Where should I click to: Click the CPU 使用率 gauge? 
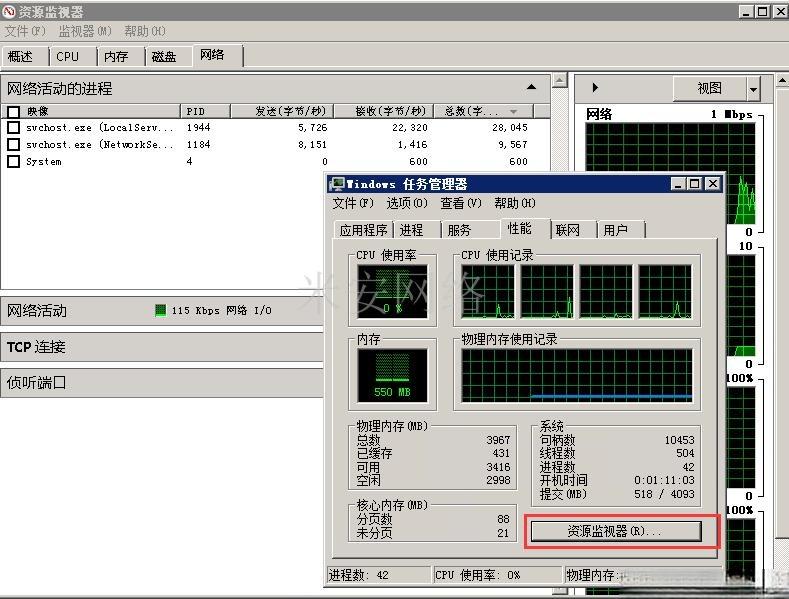pyautogui.click(x=392, y=291)
